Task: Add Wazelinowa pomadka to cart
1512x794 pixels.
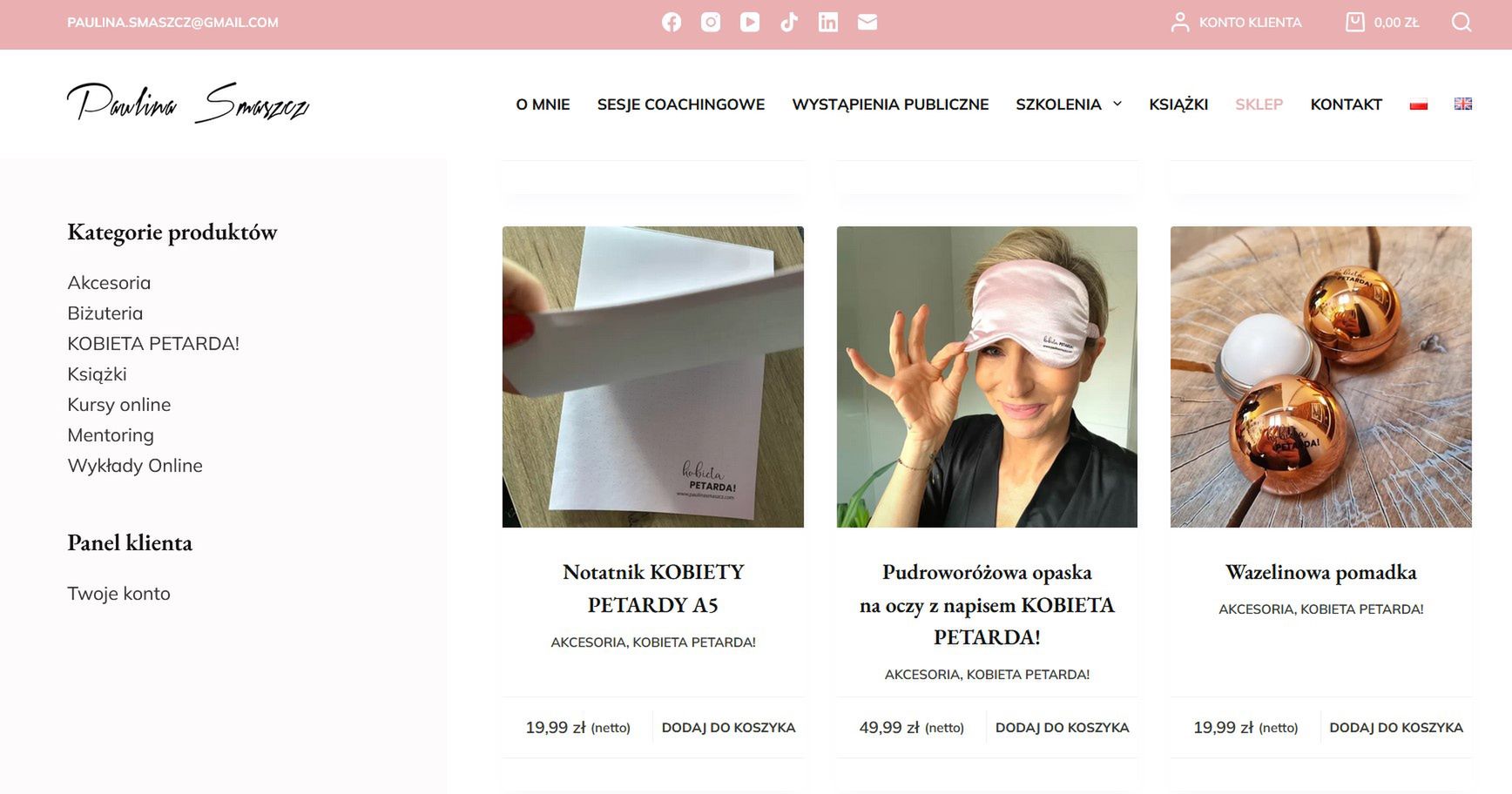Action: point(1396,728)
